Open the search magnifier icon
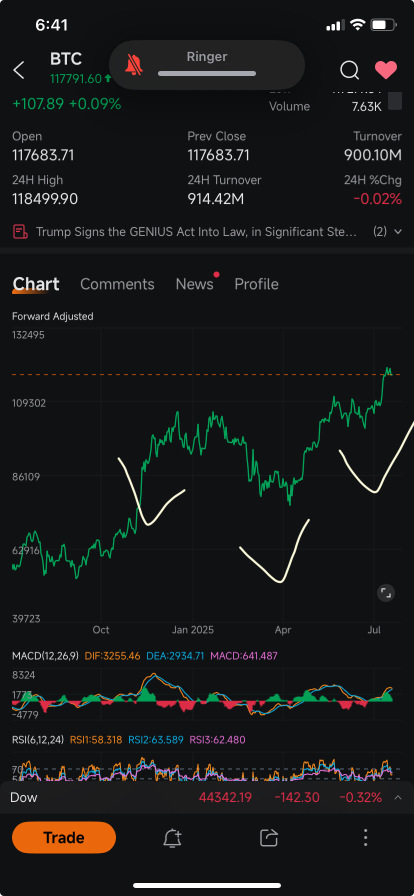The image size is (414, 896). pyautogui.click(x=349, y=70)
